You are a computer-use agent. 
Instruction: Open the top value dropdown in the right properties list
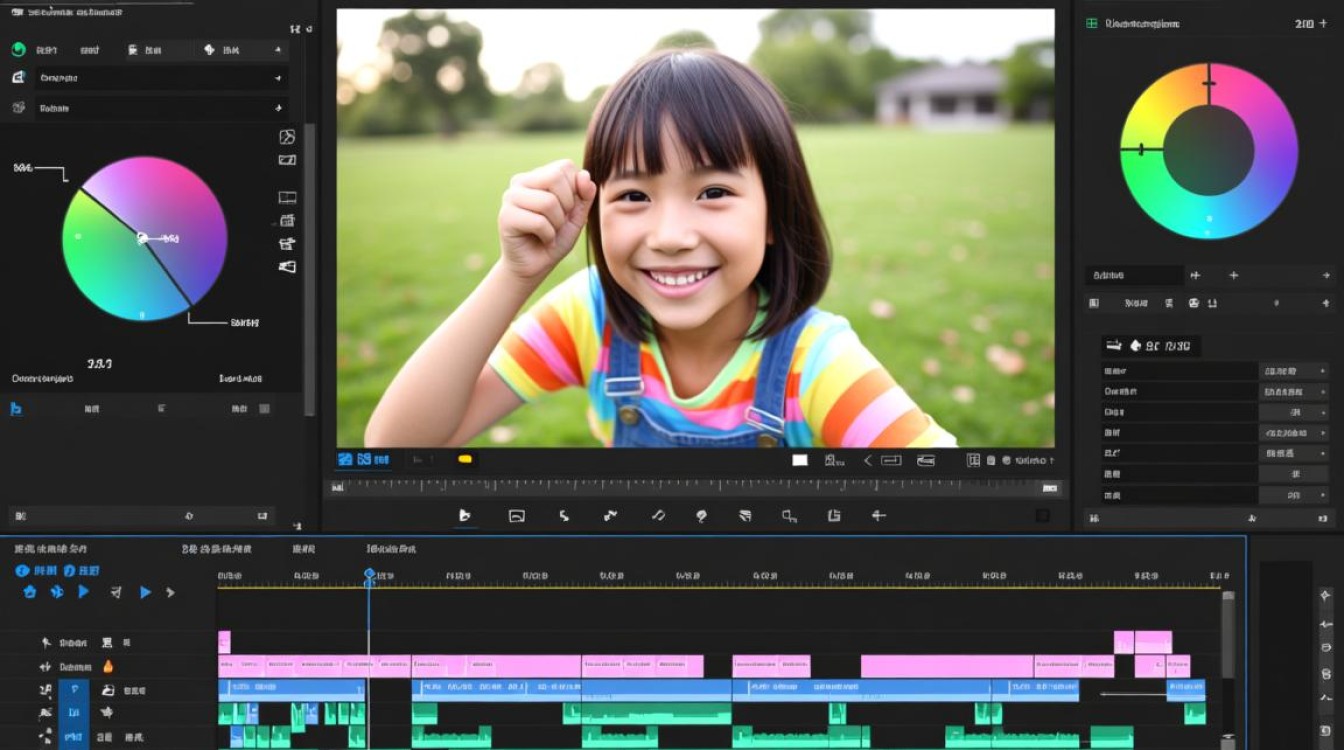[1294, 370]
